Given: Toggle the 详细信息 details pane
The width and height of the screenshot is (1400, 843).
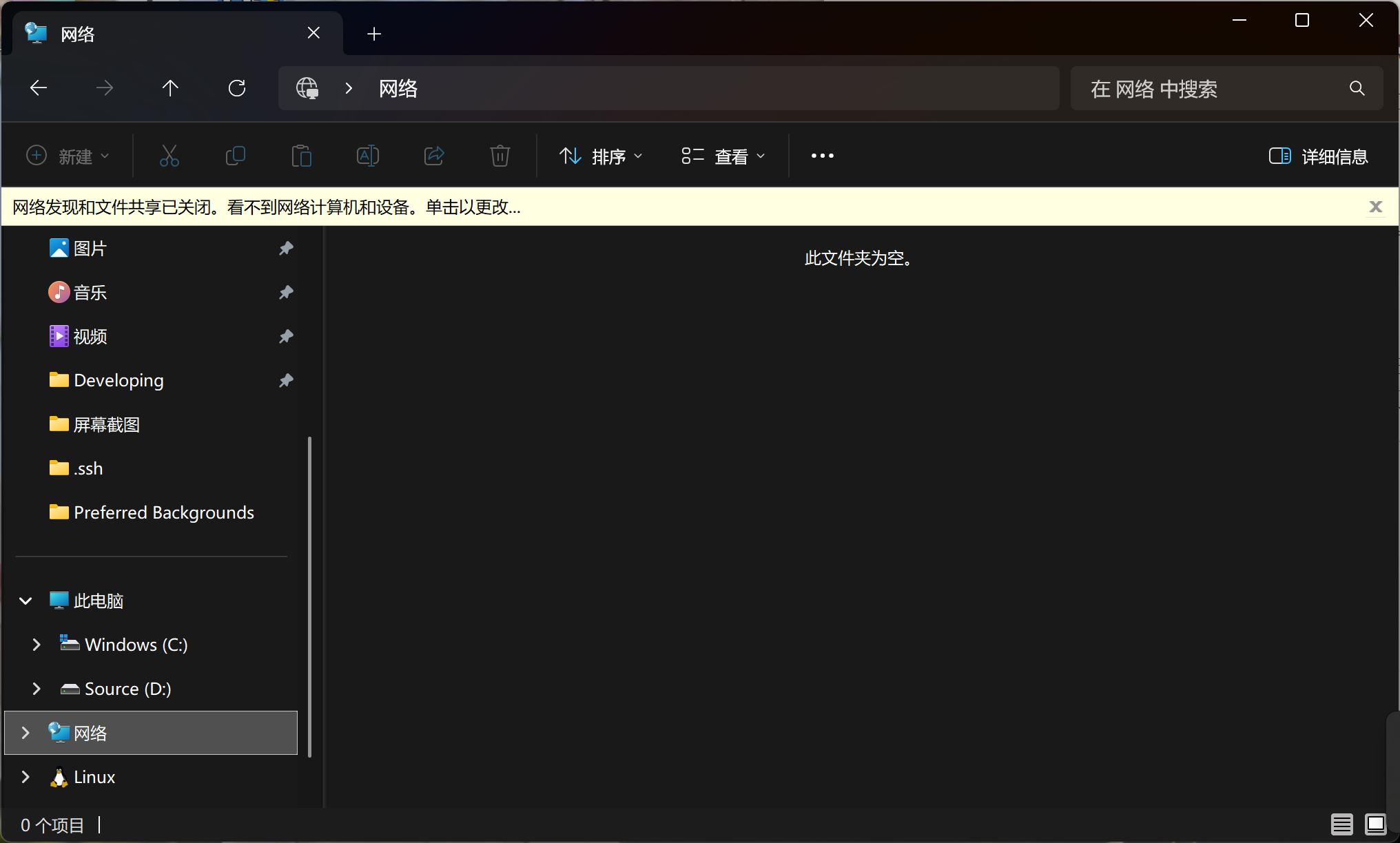Looking at the screenshot, I should point(1319,156).
